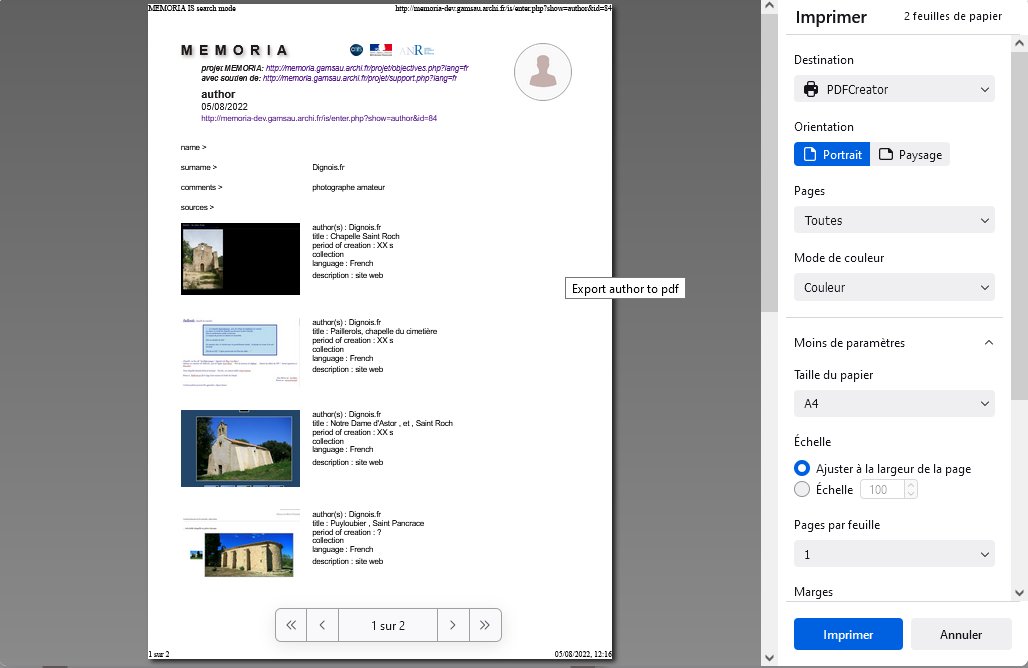This screenshot has height=668, width=1028.
Task: Open the Pages par feuille dropdown
Action: (x=894, y=554)
